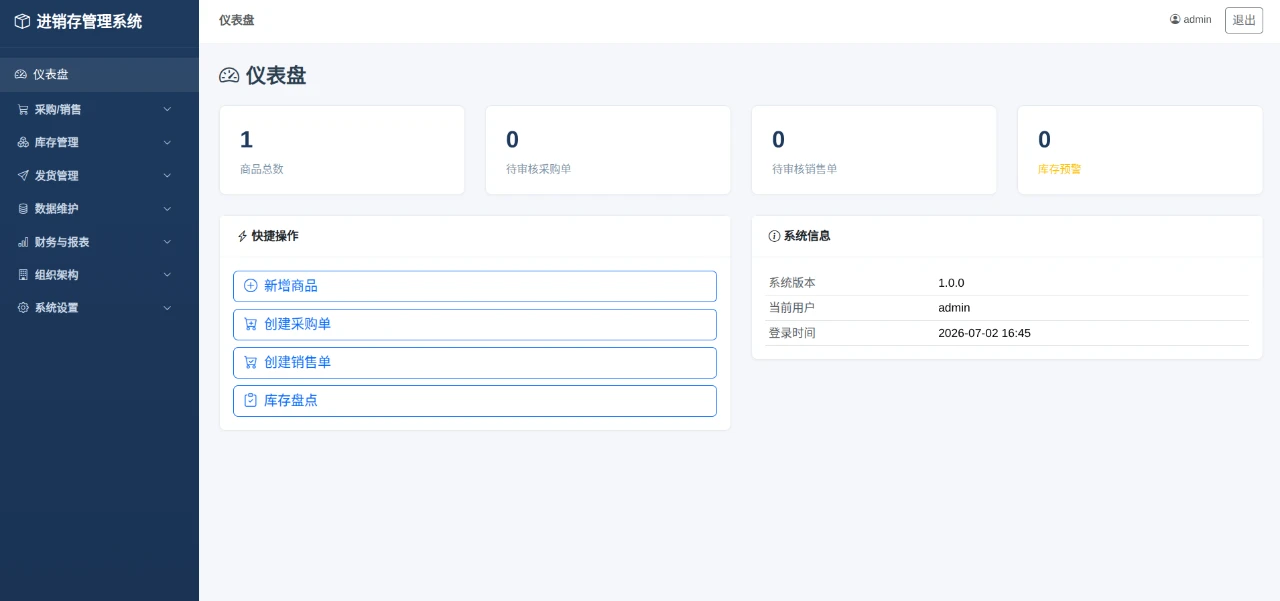Click the 创建采购单 button

pyautogui.click(x=475, y=324)
